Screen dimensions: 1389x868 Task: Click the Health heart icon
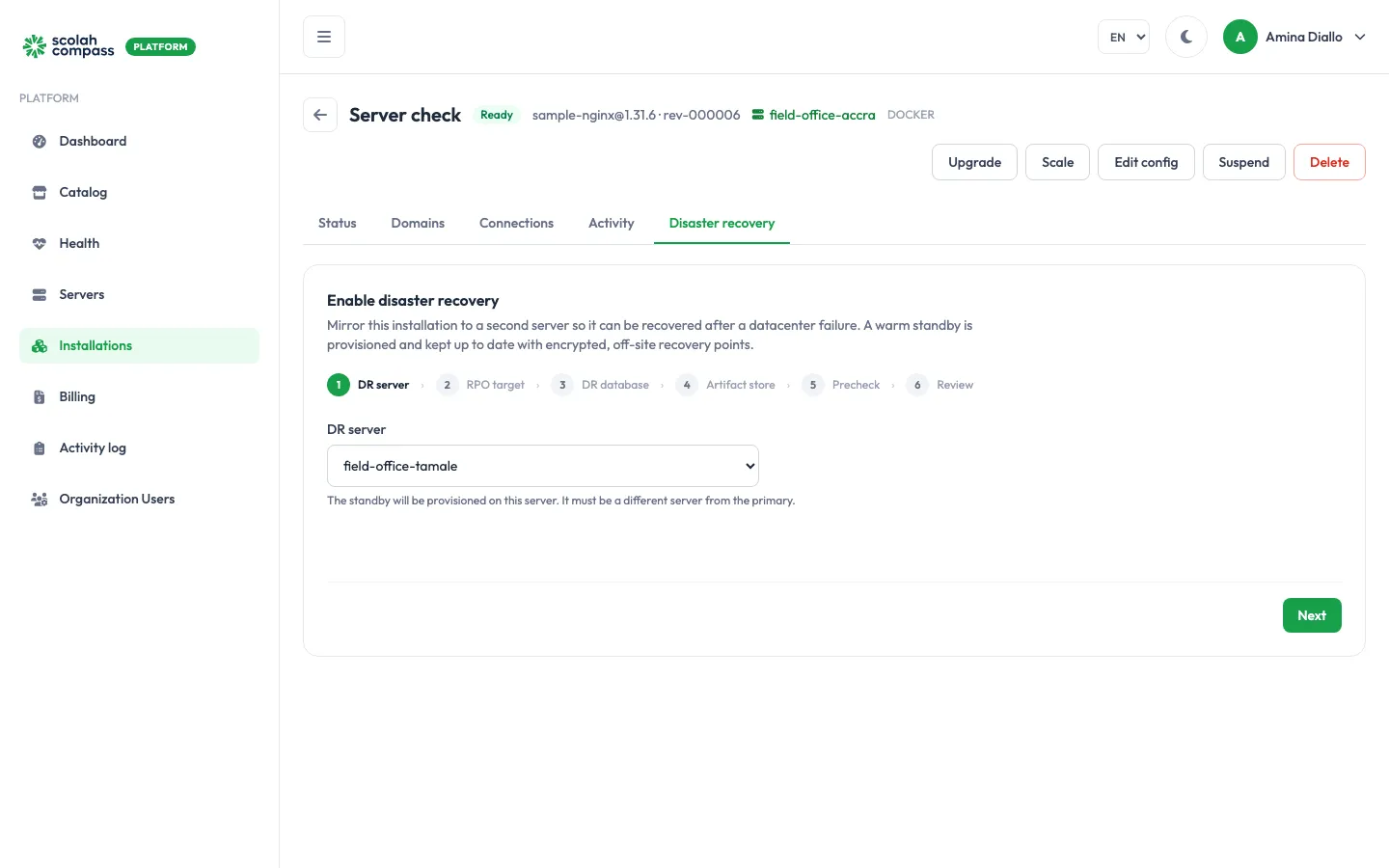[x=40, y=244]
